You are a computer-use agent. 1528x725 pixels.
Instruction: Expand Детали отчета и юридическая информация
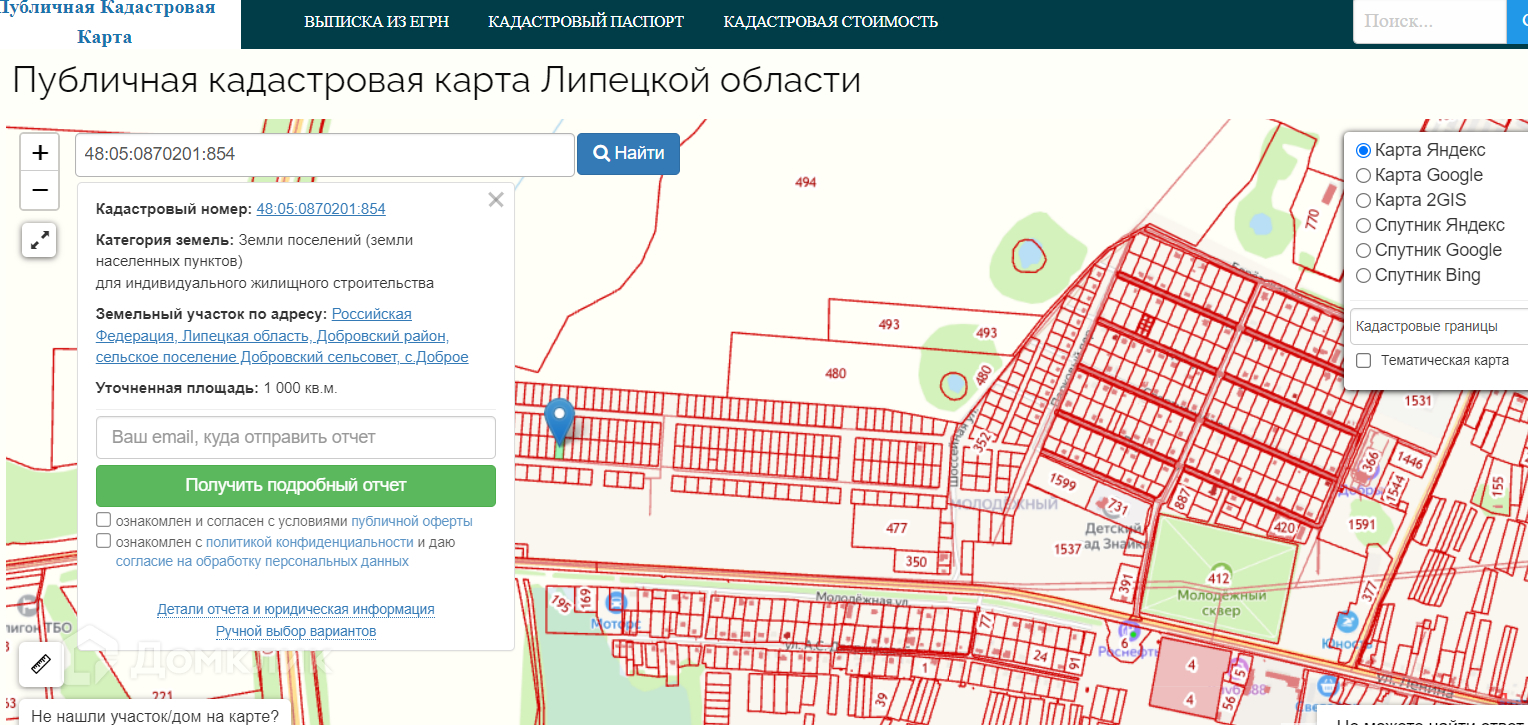point(296,609)
